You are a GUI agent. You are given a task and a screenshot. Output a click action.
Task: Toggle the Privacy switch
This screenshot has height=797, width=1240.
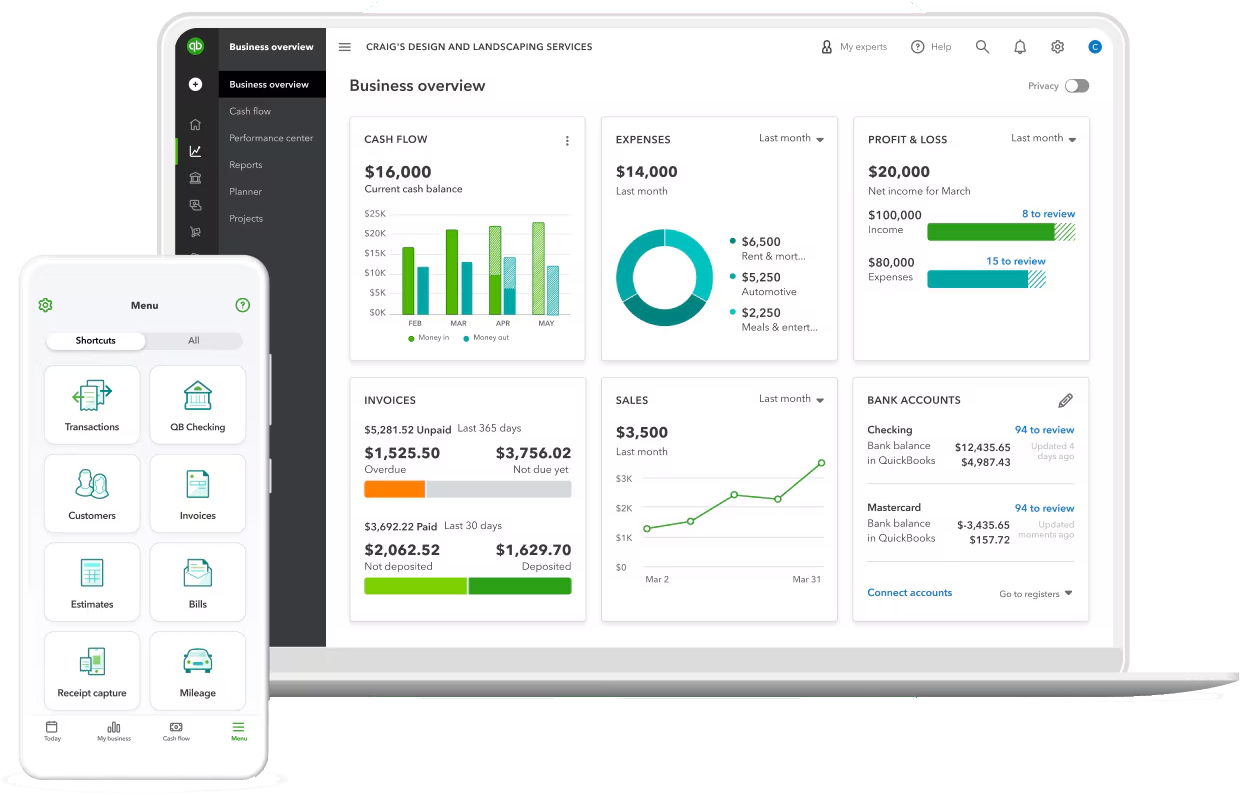1076,86
